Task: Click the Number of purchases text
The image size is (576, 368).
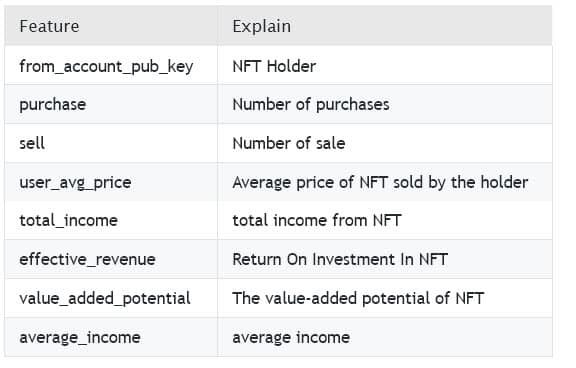Action: pyautogui.click(x=311, y=105)
